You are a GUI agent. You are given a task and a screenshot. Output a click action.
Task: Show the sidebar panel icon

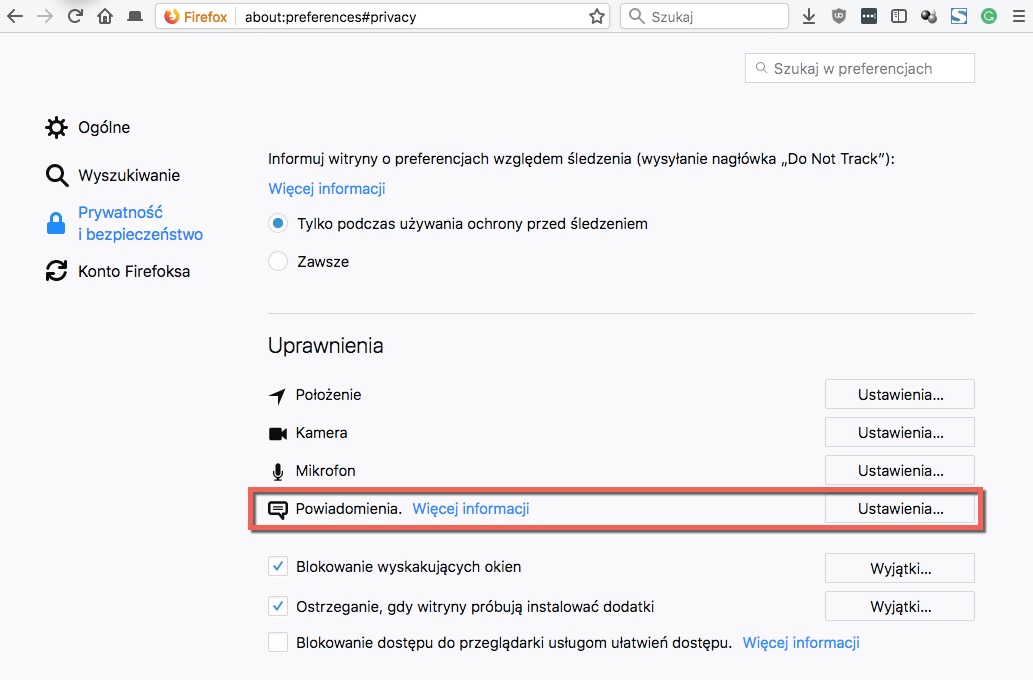pyautogui.click(x=899, y=16)
